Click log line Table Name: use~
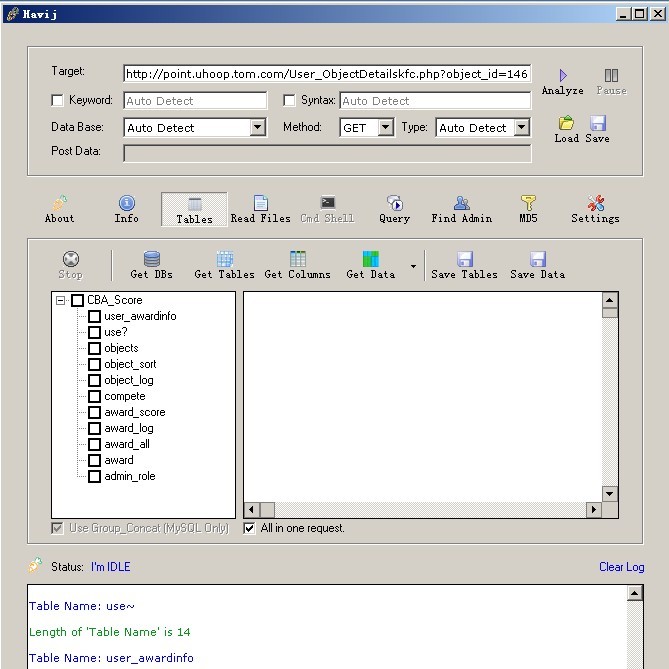This screenshot has height=669, width=669. 82,606
